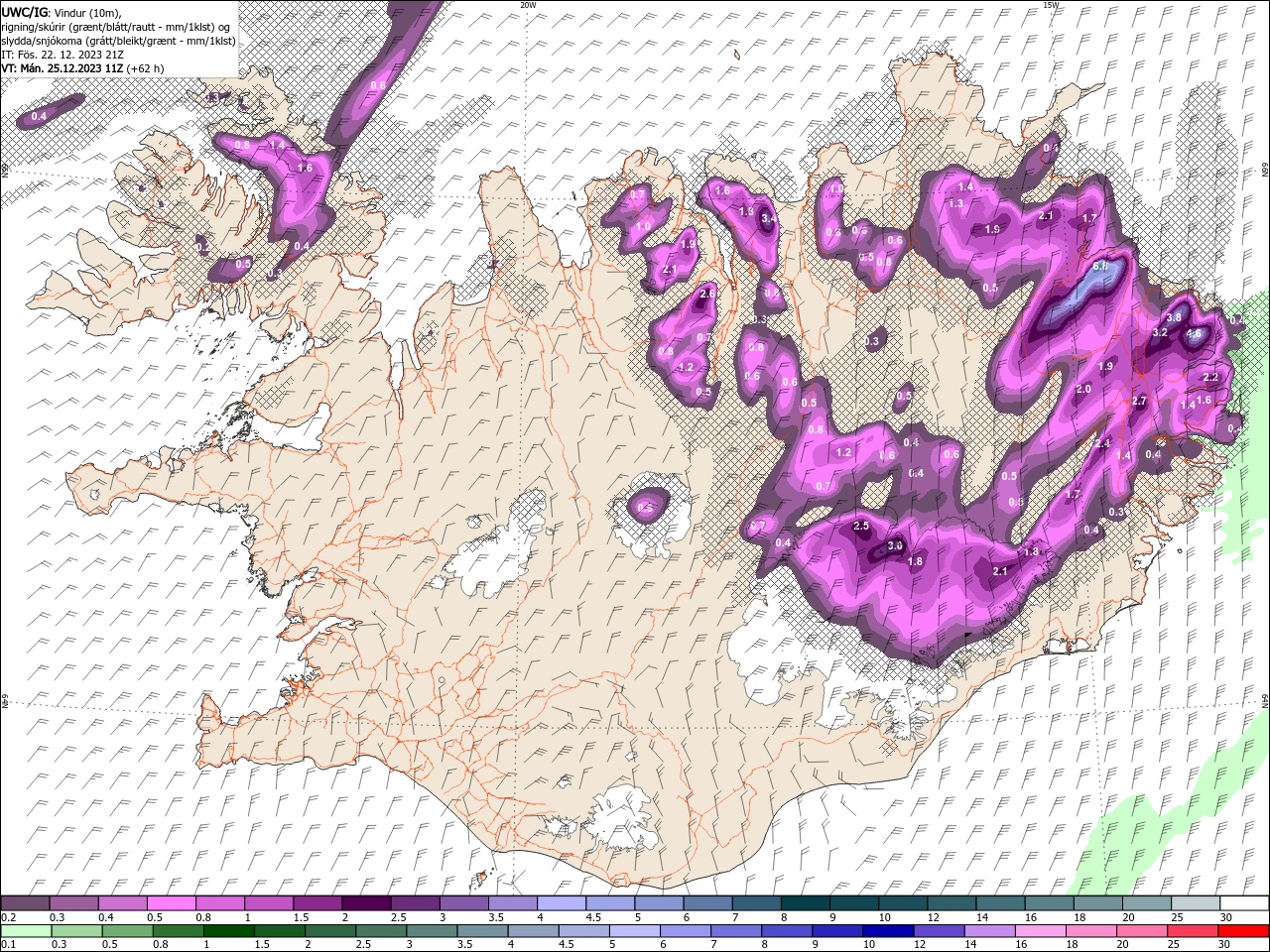This screenshot has height=952, width=1270.
Task: Click the crimson swatch labeled 25 in bottom legend row
Action: click(x=1192, y=930)
